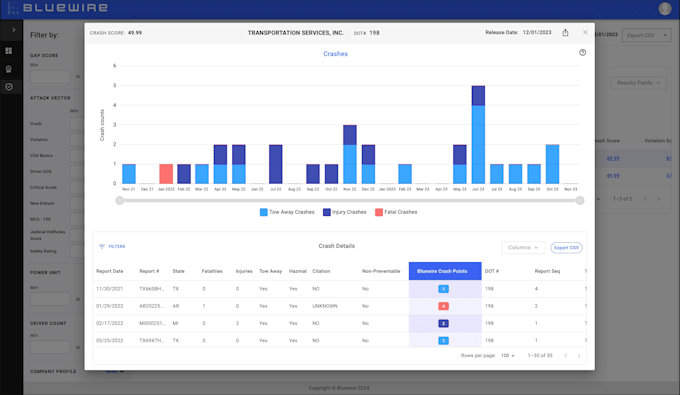Click crash points badge for 11/30/2021 row
680x395 pixels.
(x=443, y=289)
